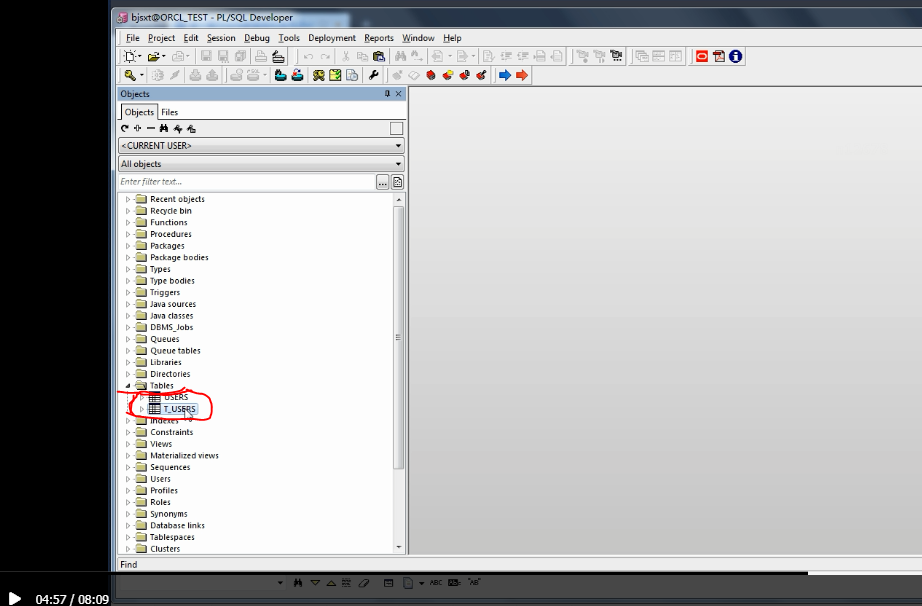Image resolution: width=922 pixels, height=606 pixels.
Task: Open Preferences wrench icon
Action: pyautogui.click(x=373, y=75)
